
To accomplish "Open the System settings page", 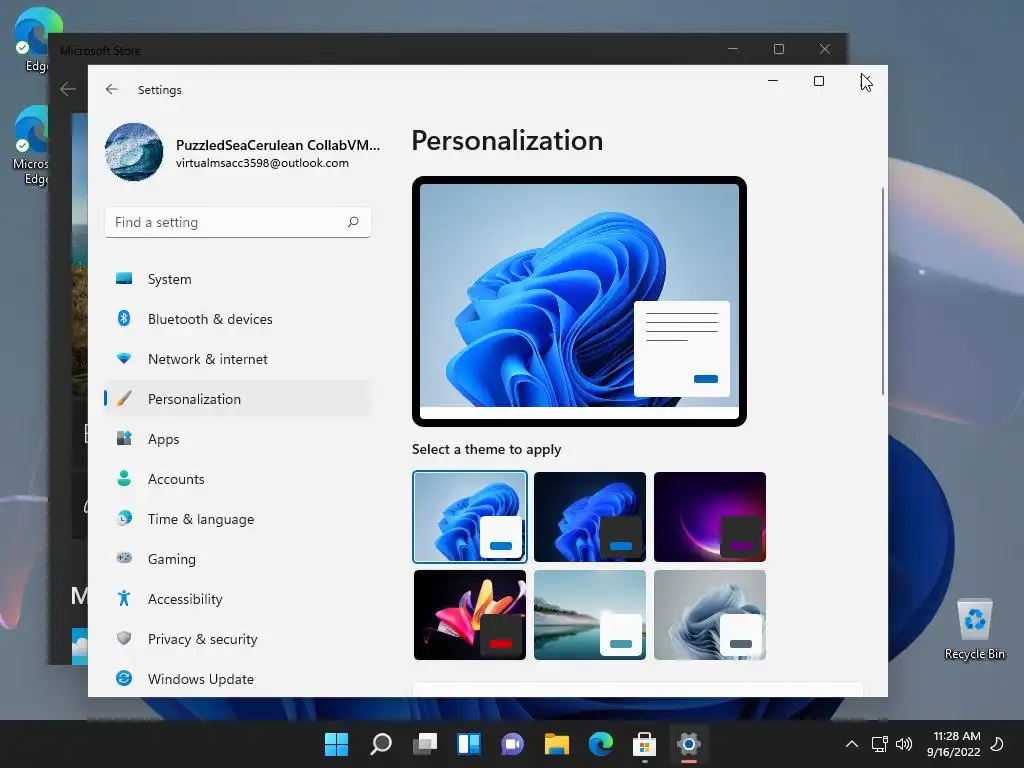I will (x=238, y=279).
